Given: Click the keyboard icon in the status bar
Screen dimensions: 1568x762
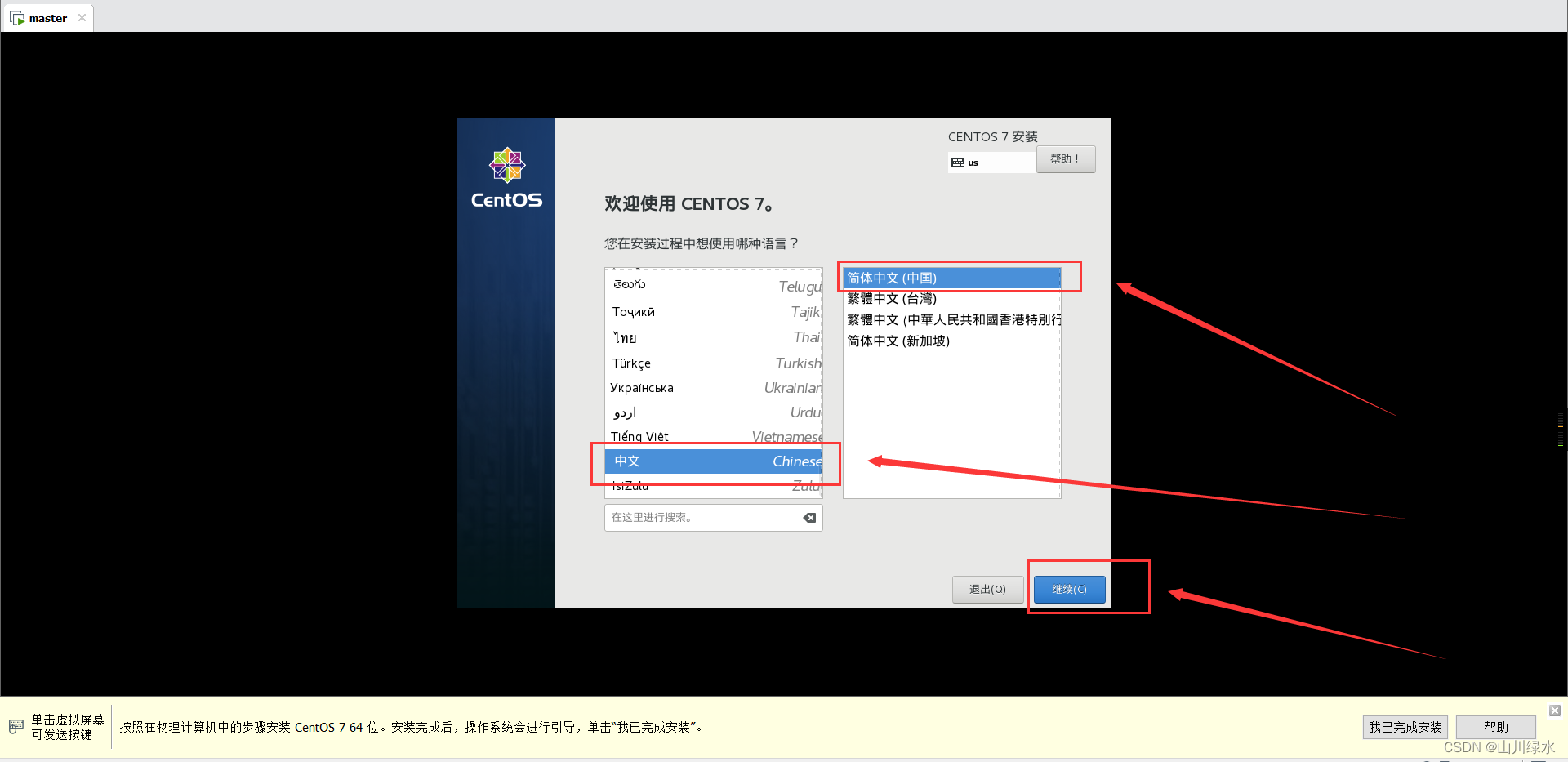Looking at the screenshot, I should point(16,726).
